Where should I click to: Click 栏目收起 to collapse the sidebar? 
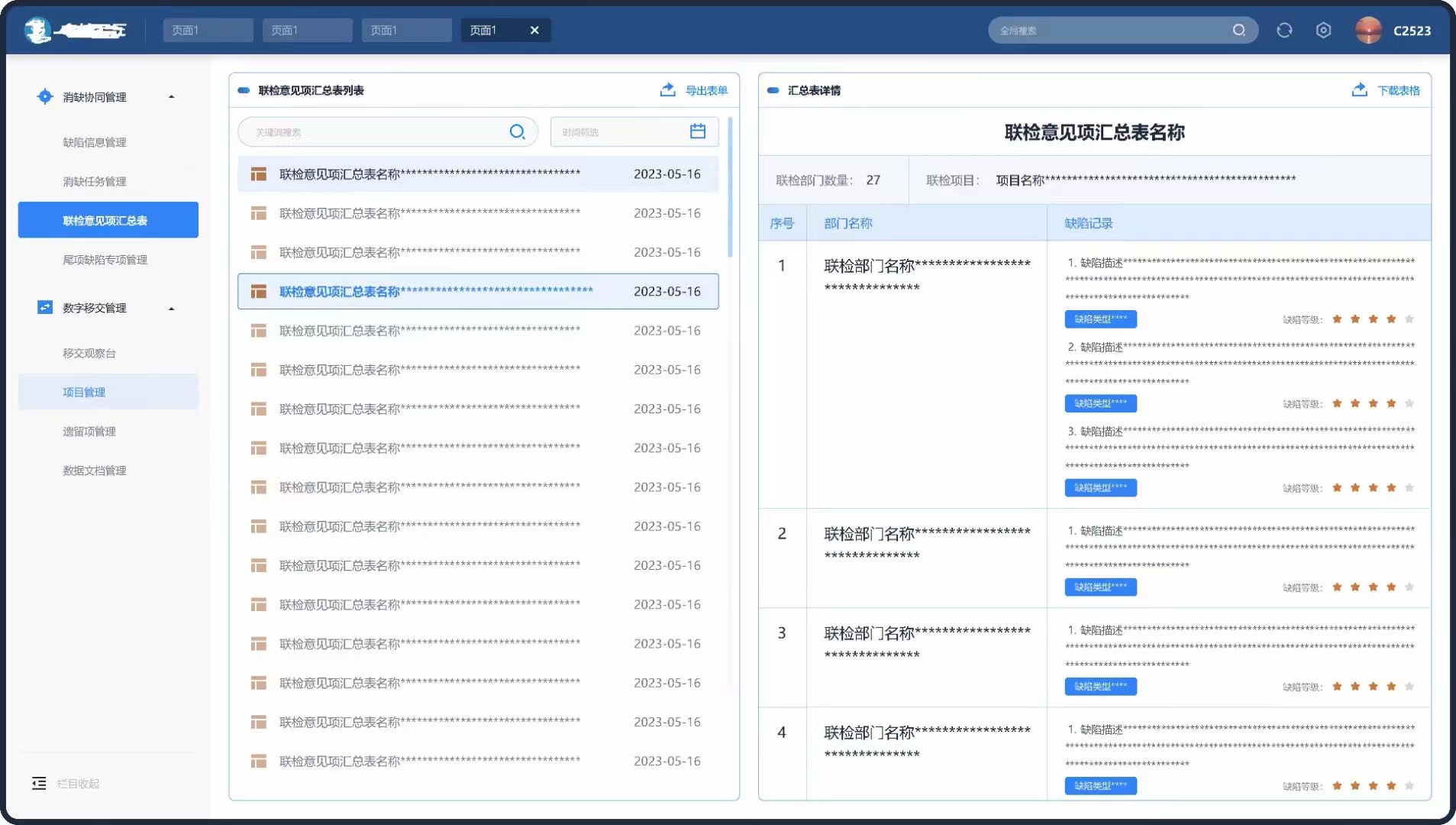[78, 783]
